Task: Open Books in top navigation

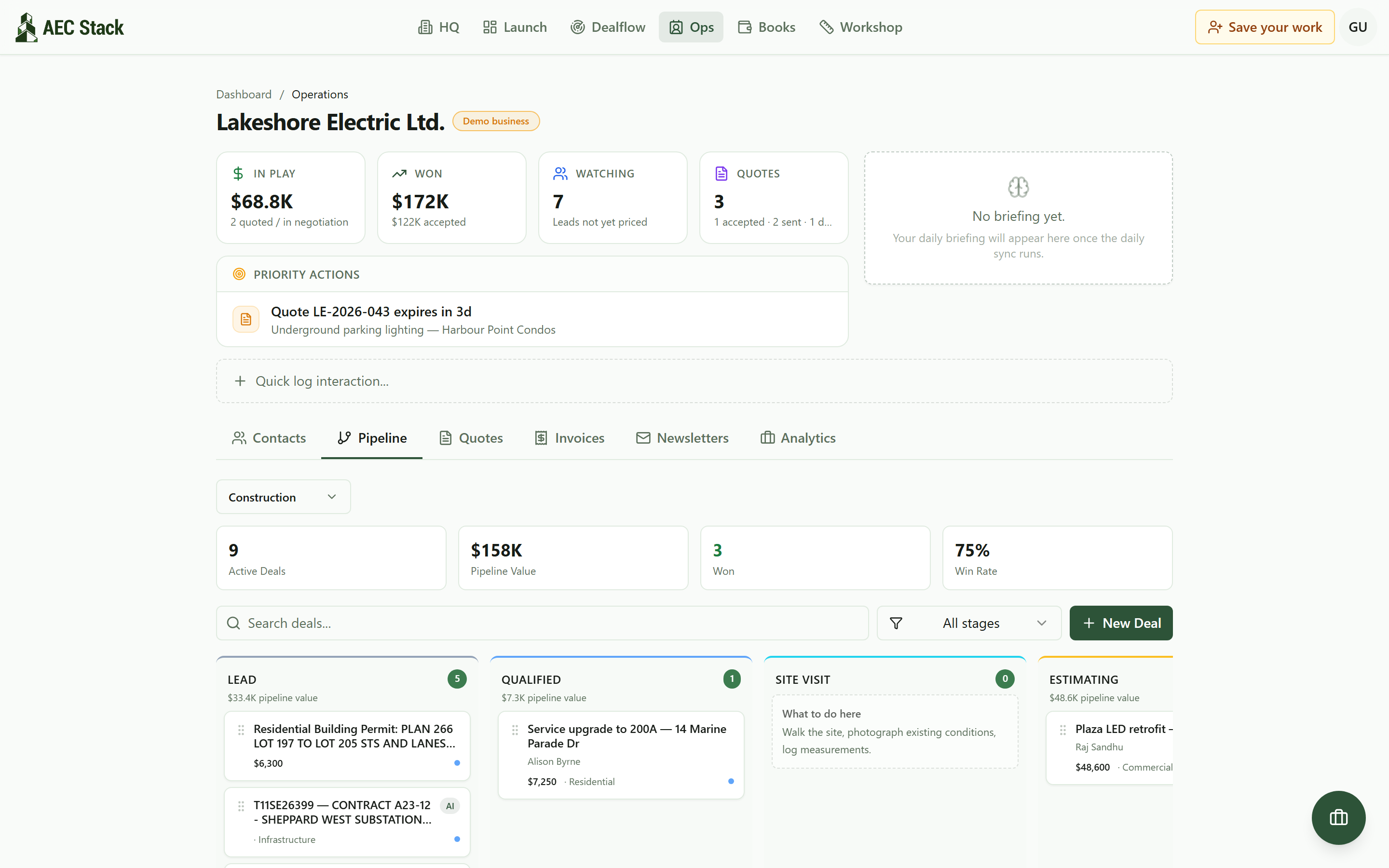Action: point(766,27)
